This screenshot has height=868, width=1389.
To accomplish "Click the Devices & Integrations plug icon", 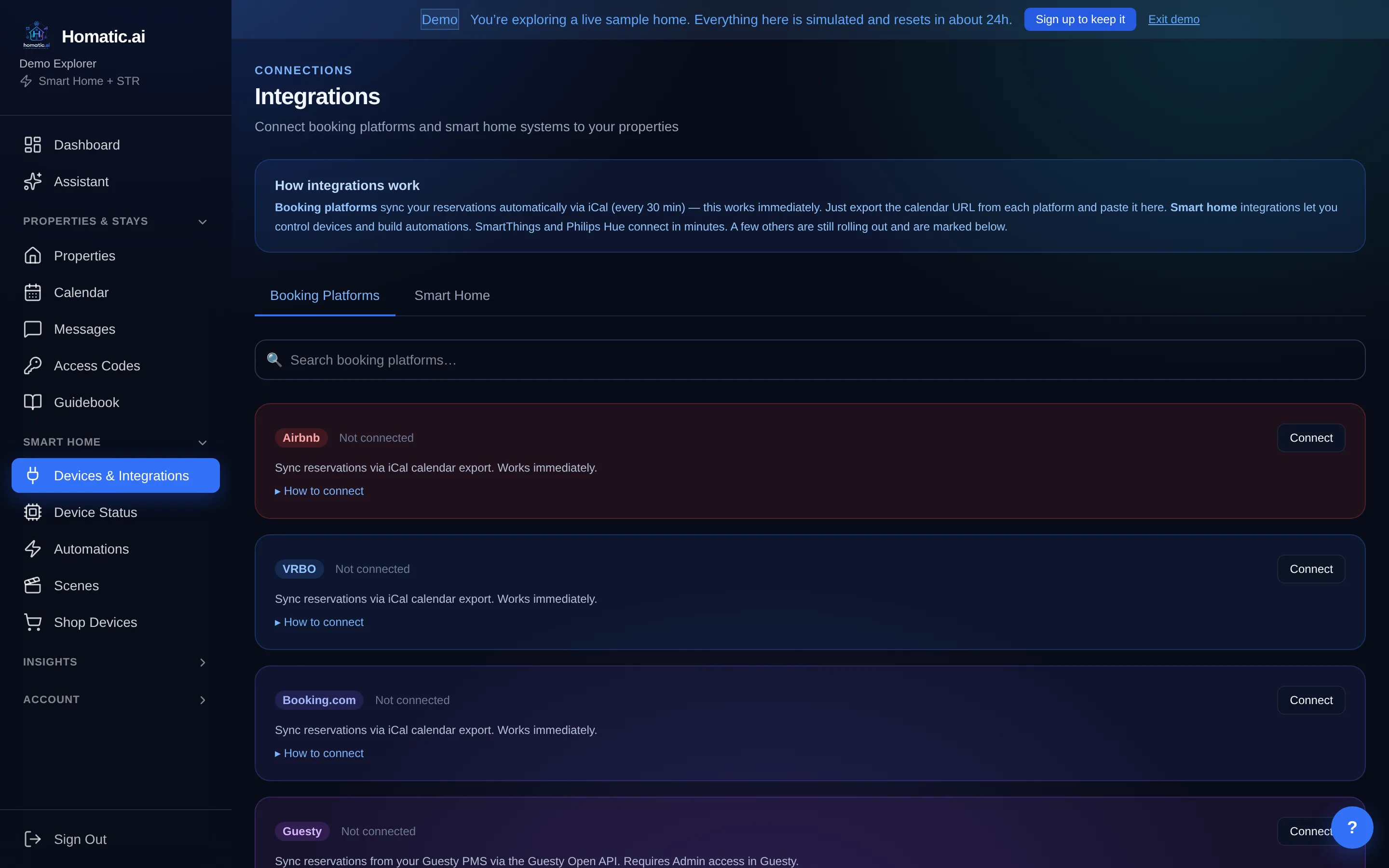I will click(33, 475).
